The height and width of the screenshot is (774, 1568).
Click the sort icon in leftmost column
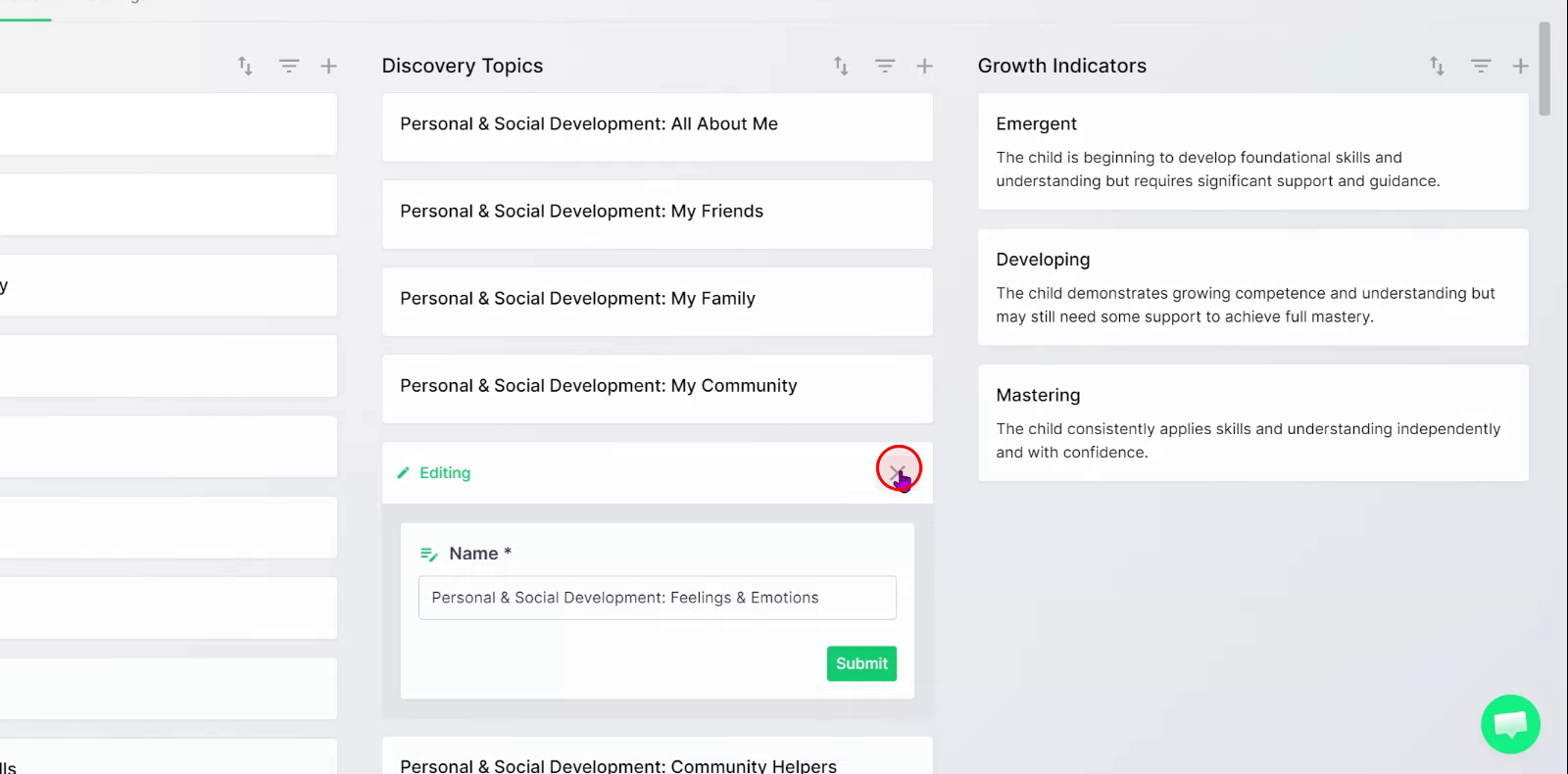coord(245,66)
